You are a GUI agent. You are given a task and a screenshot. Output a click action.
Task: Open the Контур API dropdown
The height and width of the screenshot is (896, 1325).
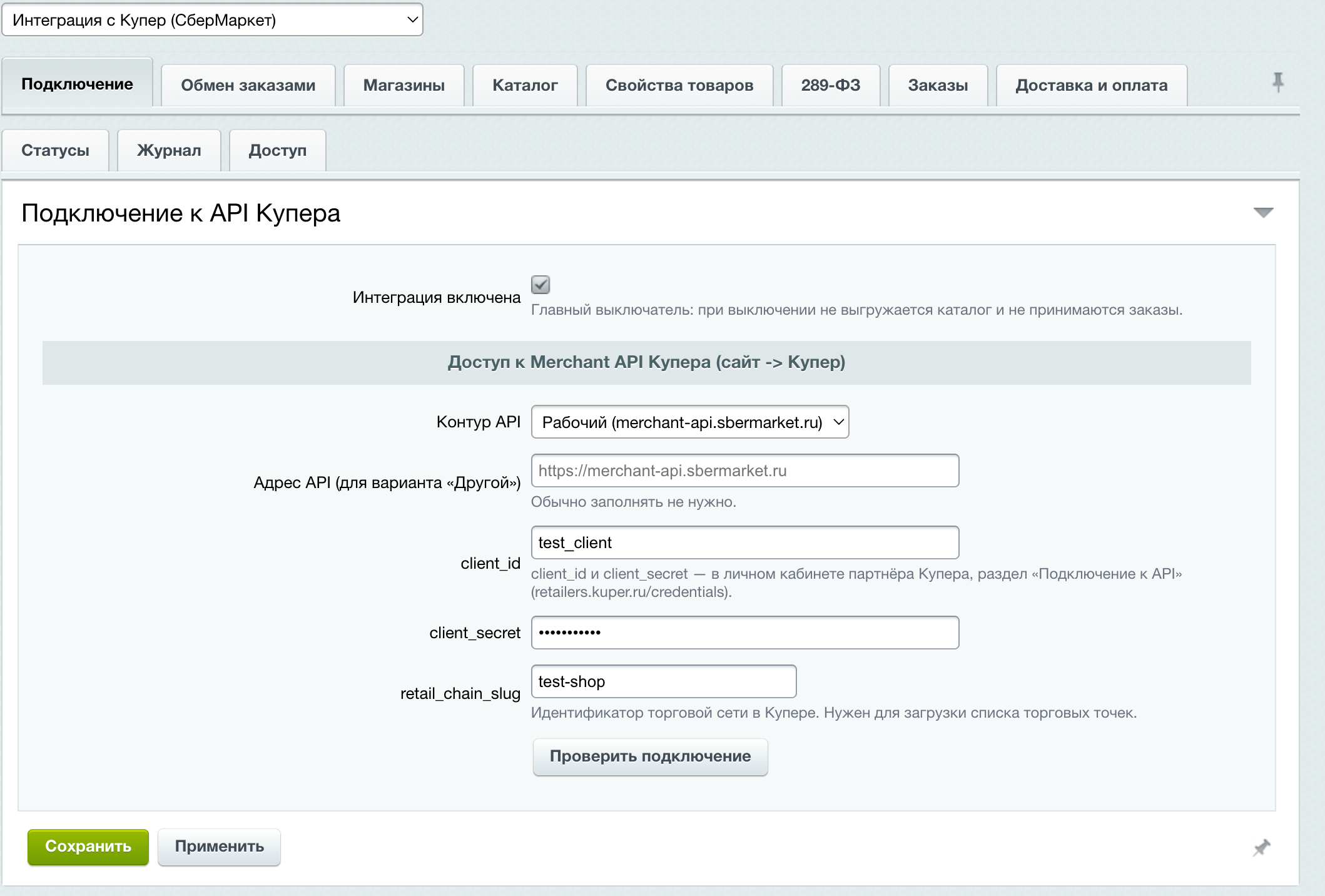pyautogui.click(x=689, y=422)
